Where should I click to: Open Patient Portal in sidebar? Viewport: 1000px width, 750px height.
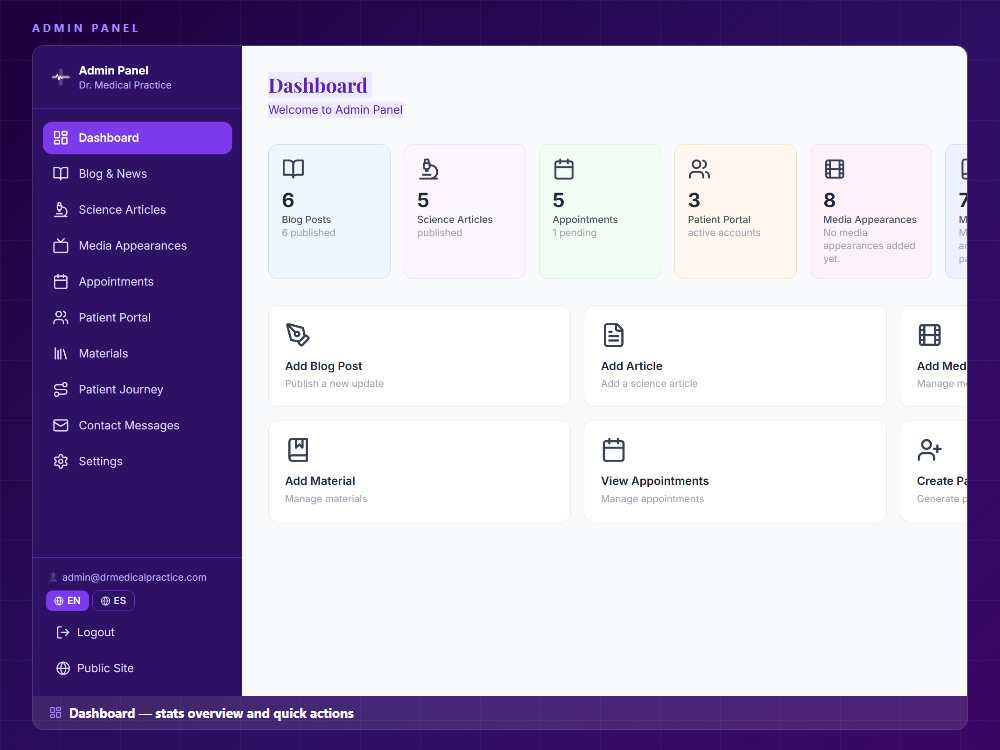[x=137, y=318]
